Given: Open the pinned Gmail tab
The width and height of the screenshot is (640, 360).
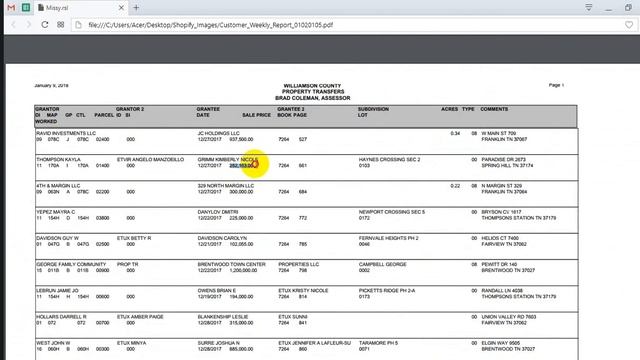Looking at the screenshot, I should 11,8.
